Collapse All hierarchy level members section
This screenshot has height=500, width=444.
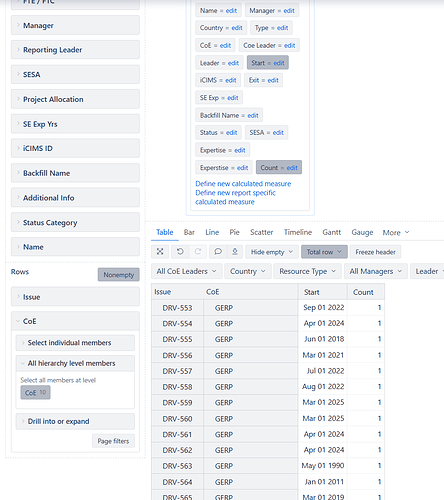click(75, 363)
